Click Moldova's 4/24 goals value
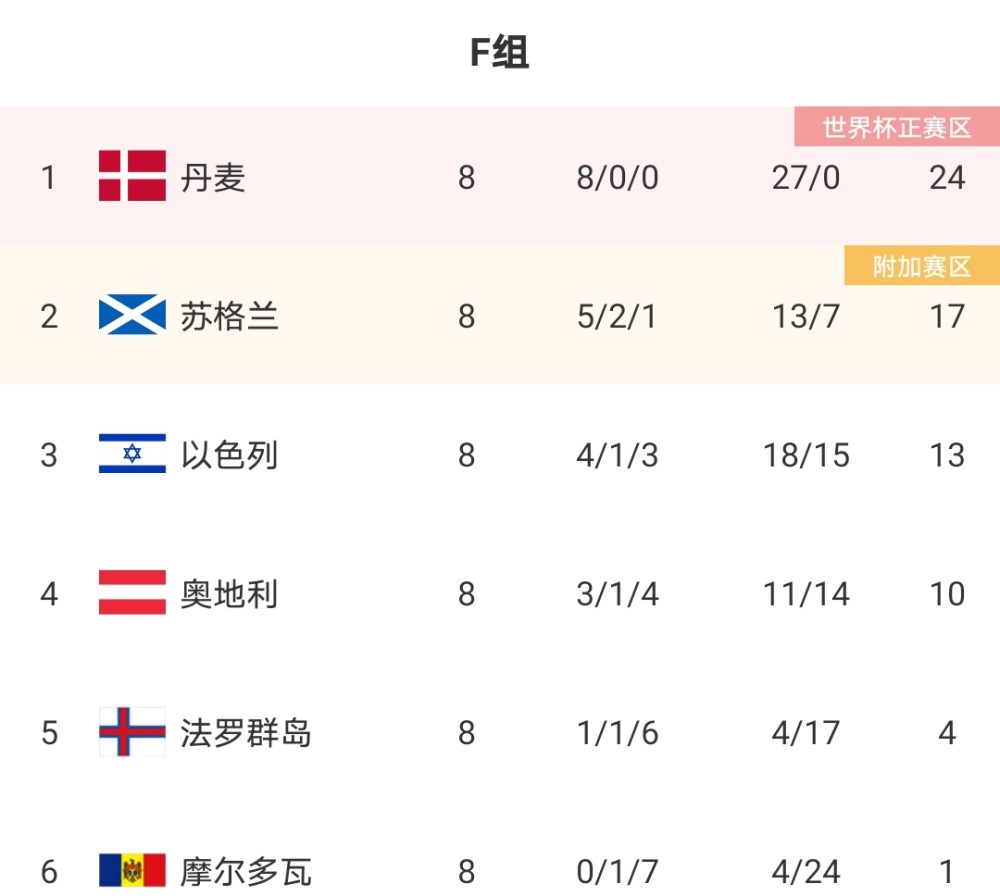The image size is (1000, 896). tap(805, 872)
